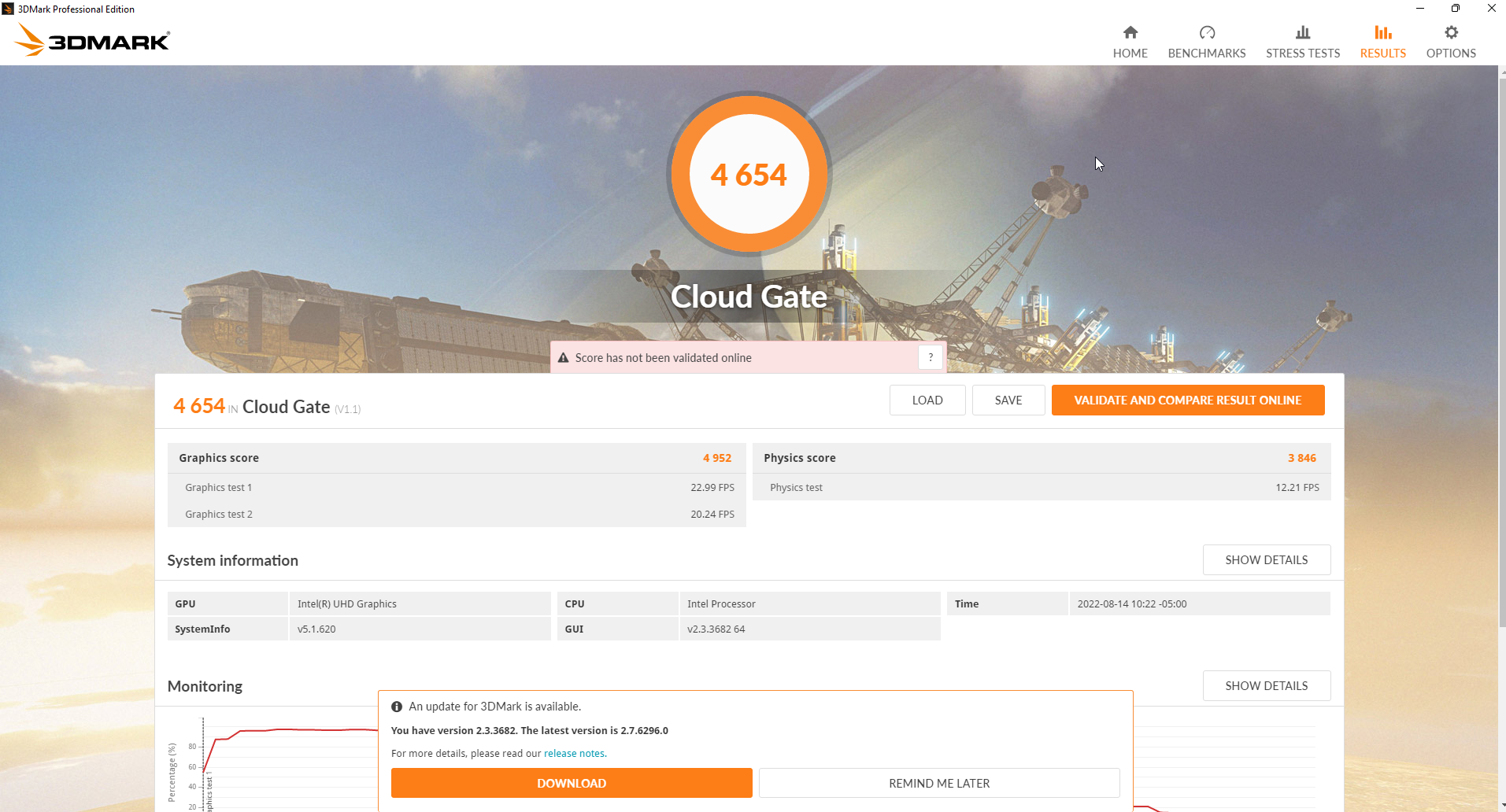Restore down the 3DMark window
Image resolution: width=1506 pixels, height=812 pixels.
[x=1455, y=9]
